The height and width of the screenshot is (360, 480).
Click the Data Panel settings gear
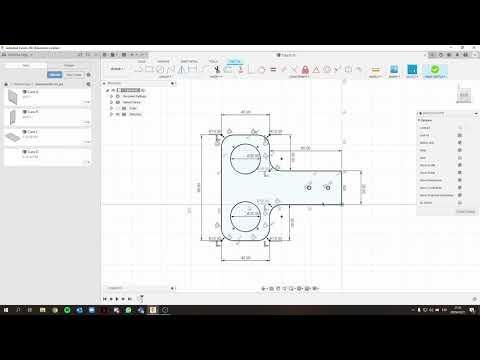coord(89,75)
